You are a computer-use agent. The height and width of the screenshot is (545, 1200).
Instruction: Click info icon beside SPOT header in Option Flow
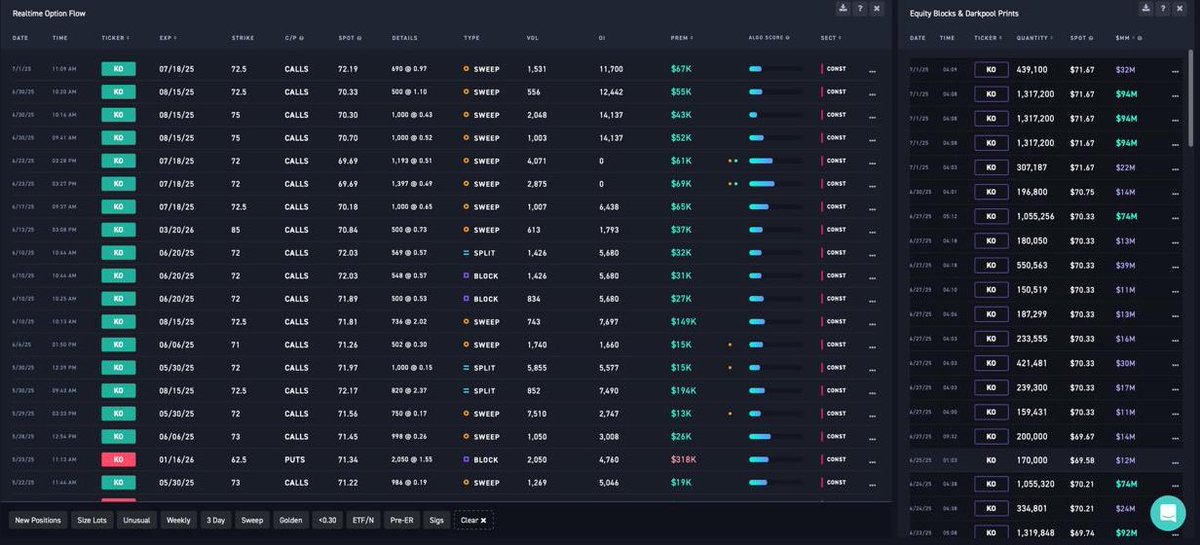[359, 38]
